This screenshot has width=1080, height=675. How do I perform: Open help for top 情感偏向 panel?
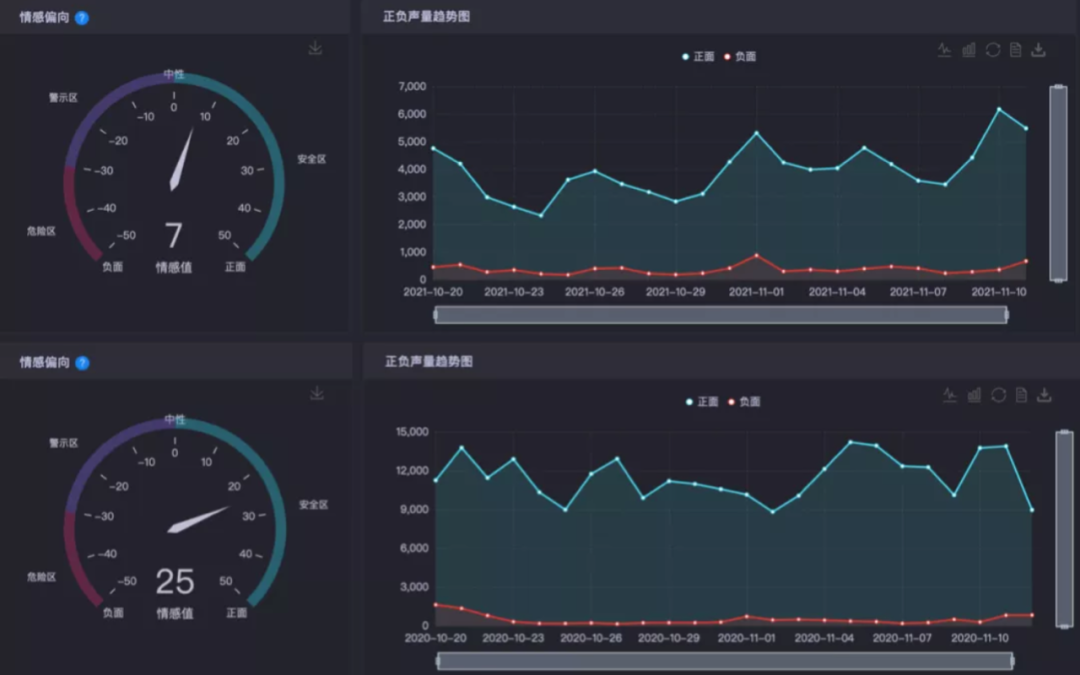point(82,17)
